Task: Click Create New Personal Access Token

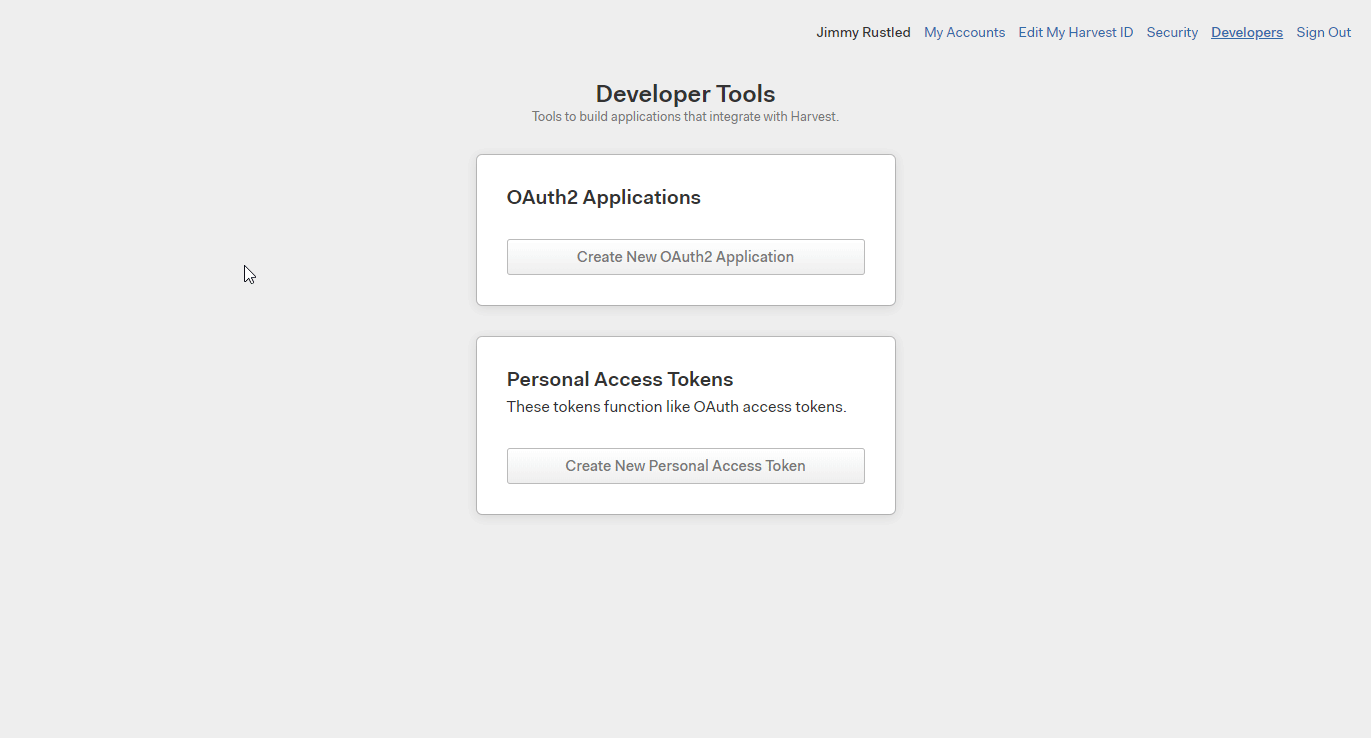Action: point(685,466)
